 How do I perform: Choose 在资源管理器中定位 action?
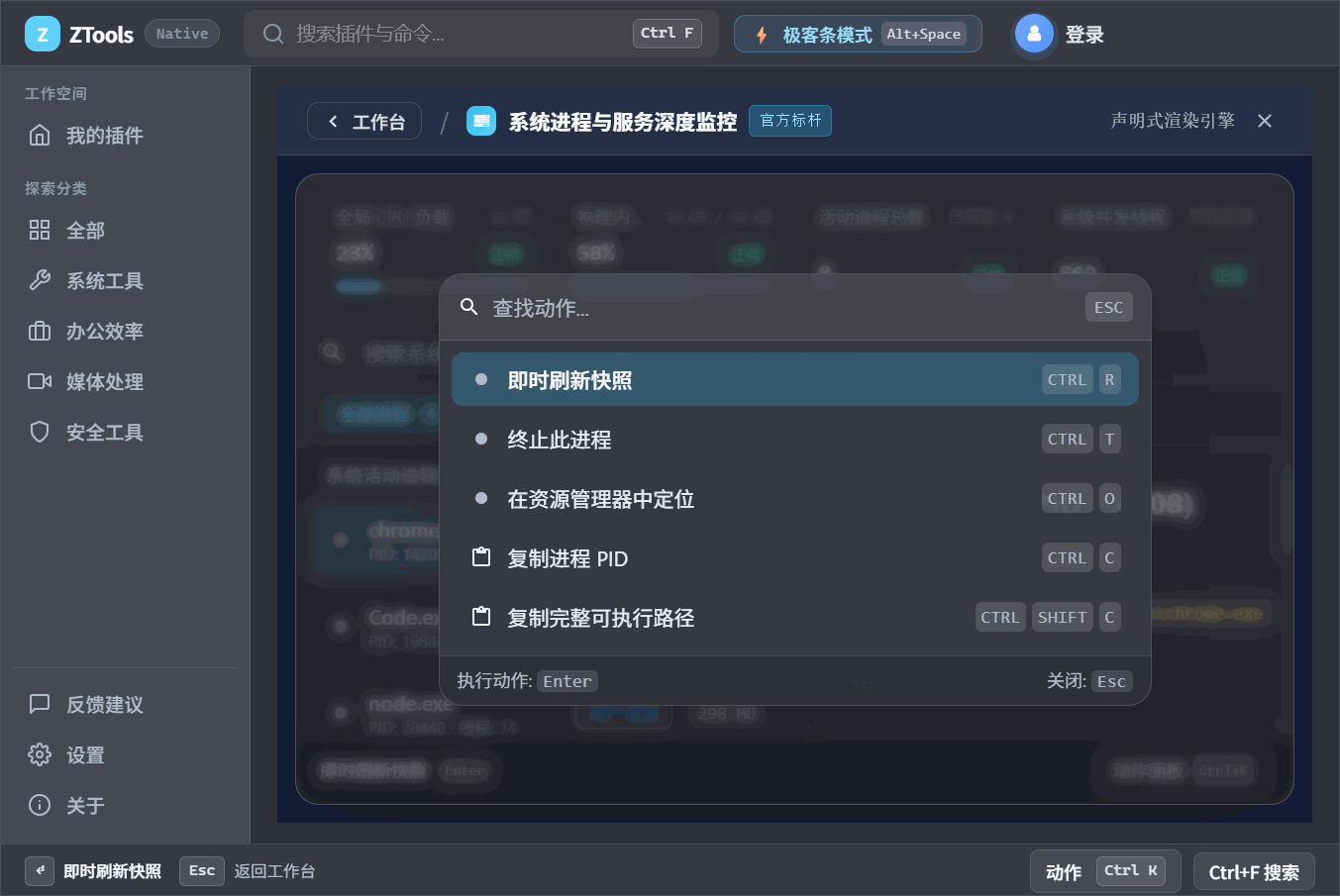[x=795, y=499]
